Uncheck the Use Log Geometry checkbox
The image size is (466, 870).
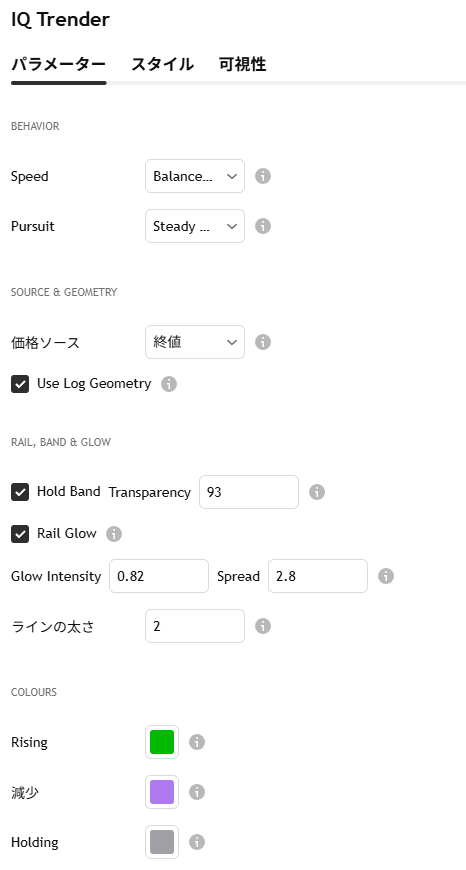click(x=20, y=384)
